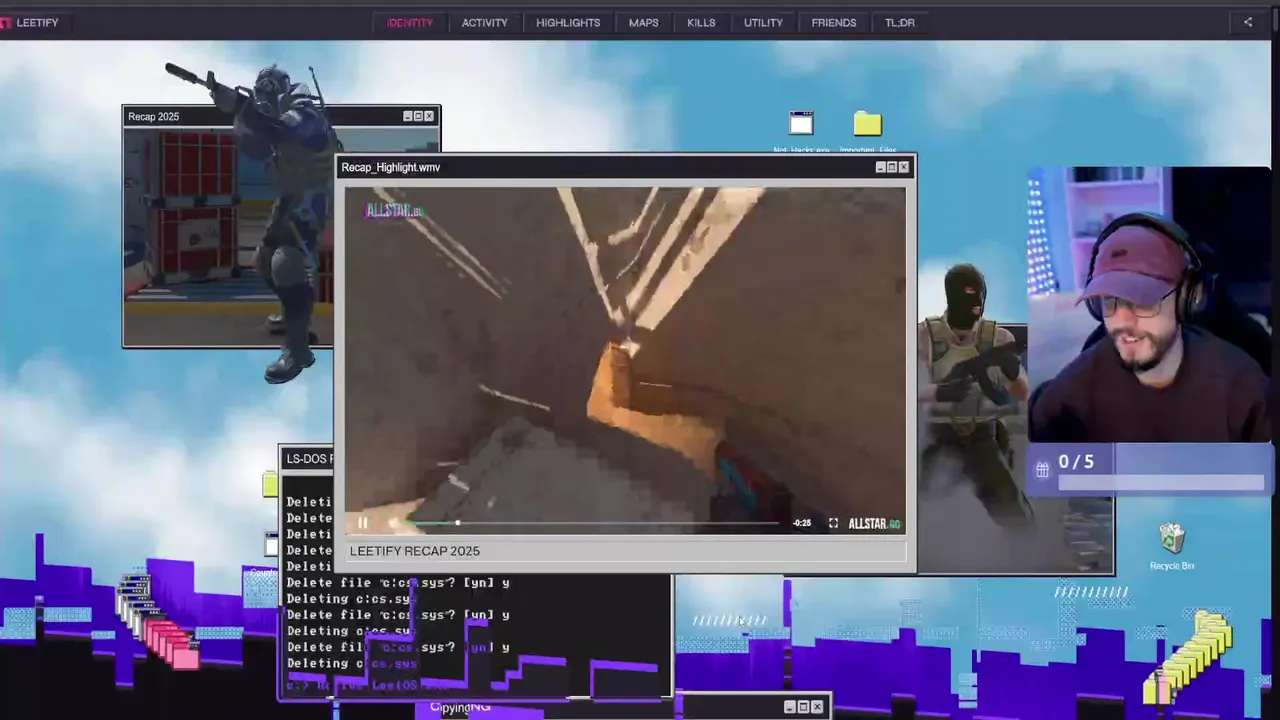Switch to the Activity tab
Viewport: 1280px width, 720px height.
[485, 22]
